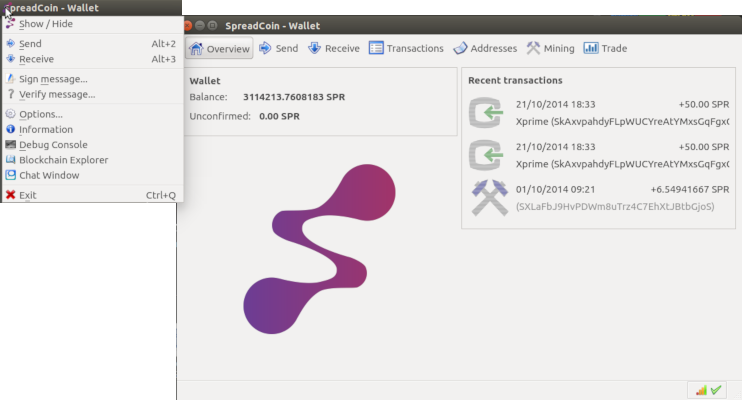The image size is (742, 400).
Task: Click the Show / Hide tray menu entry
Action: tap(92, 24)
